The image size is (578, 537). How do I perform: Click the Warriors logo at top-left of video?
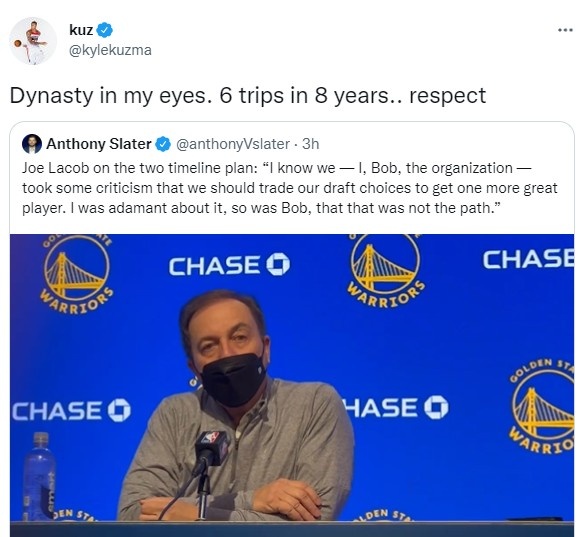77,275
